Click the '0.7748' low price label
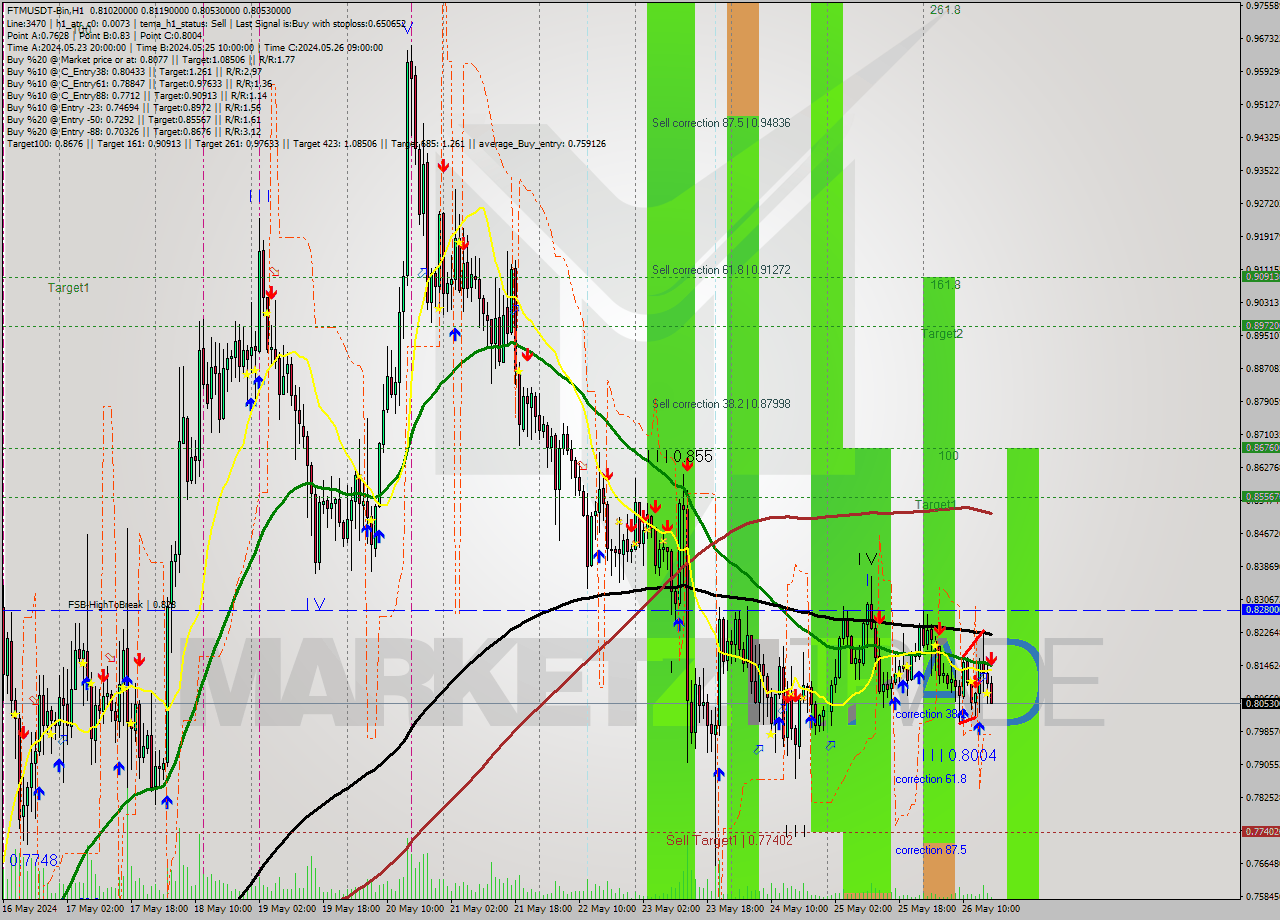 (33, 860)
